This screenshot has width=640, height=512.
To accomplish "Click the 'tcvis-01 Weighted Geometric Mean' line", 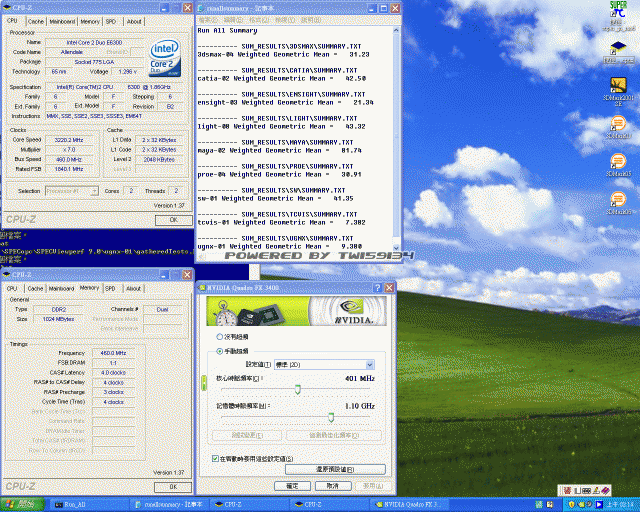I will (282, 223).
